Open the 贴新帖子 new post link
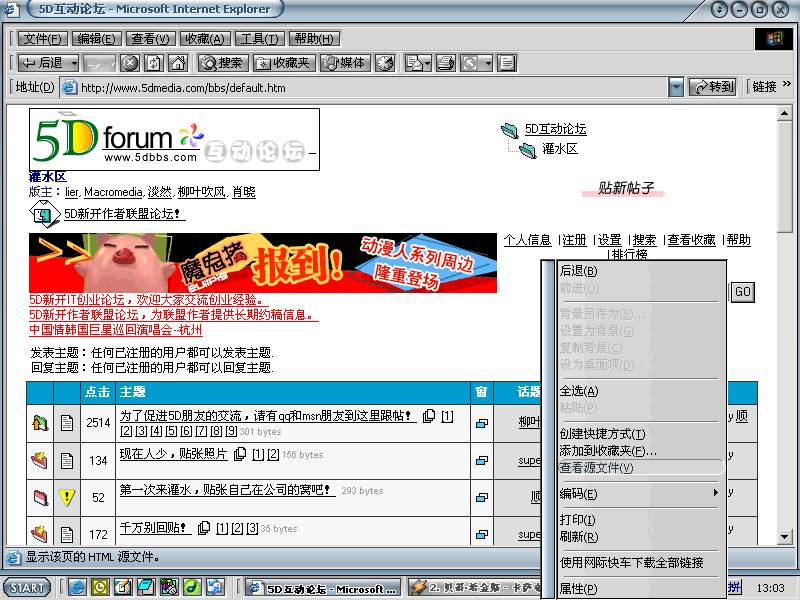 (x=626, y=188)
